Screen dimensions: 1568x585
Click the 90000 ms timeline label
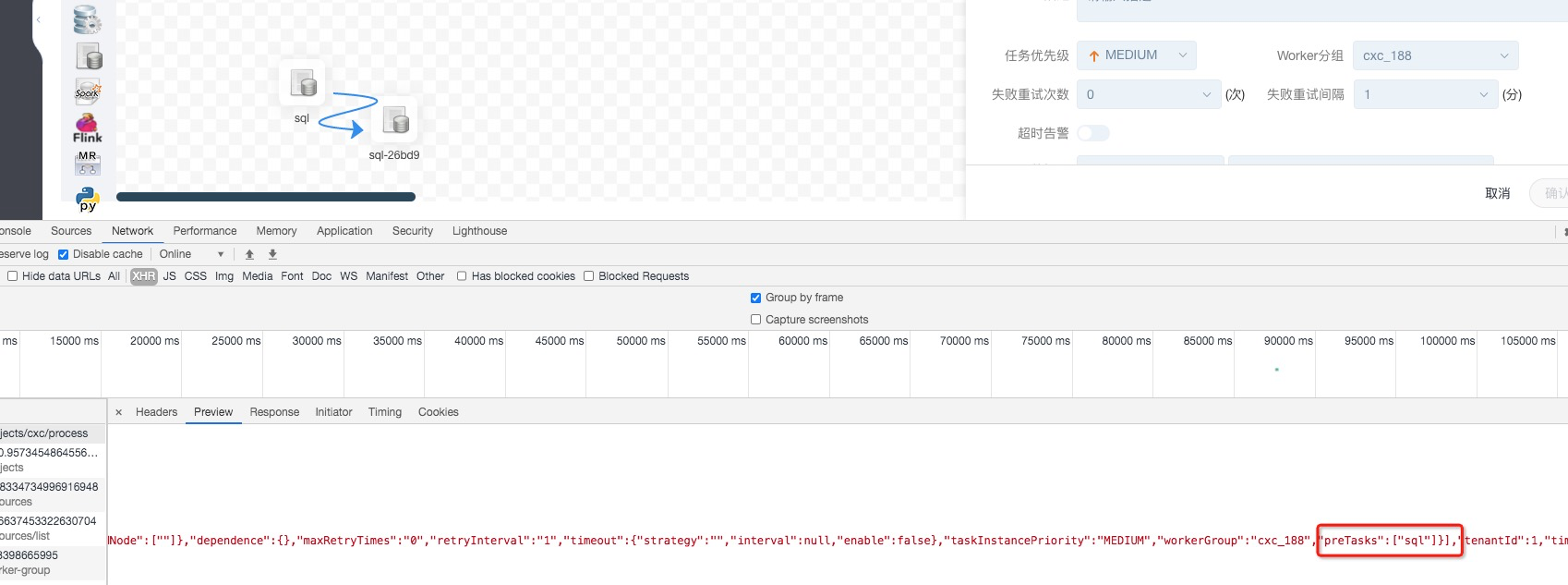coord(1288,341)
